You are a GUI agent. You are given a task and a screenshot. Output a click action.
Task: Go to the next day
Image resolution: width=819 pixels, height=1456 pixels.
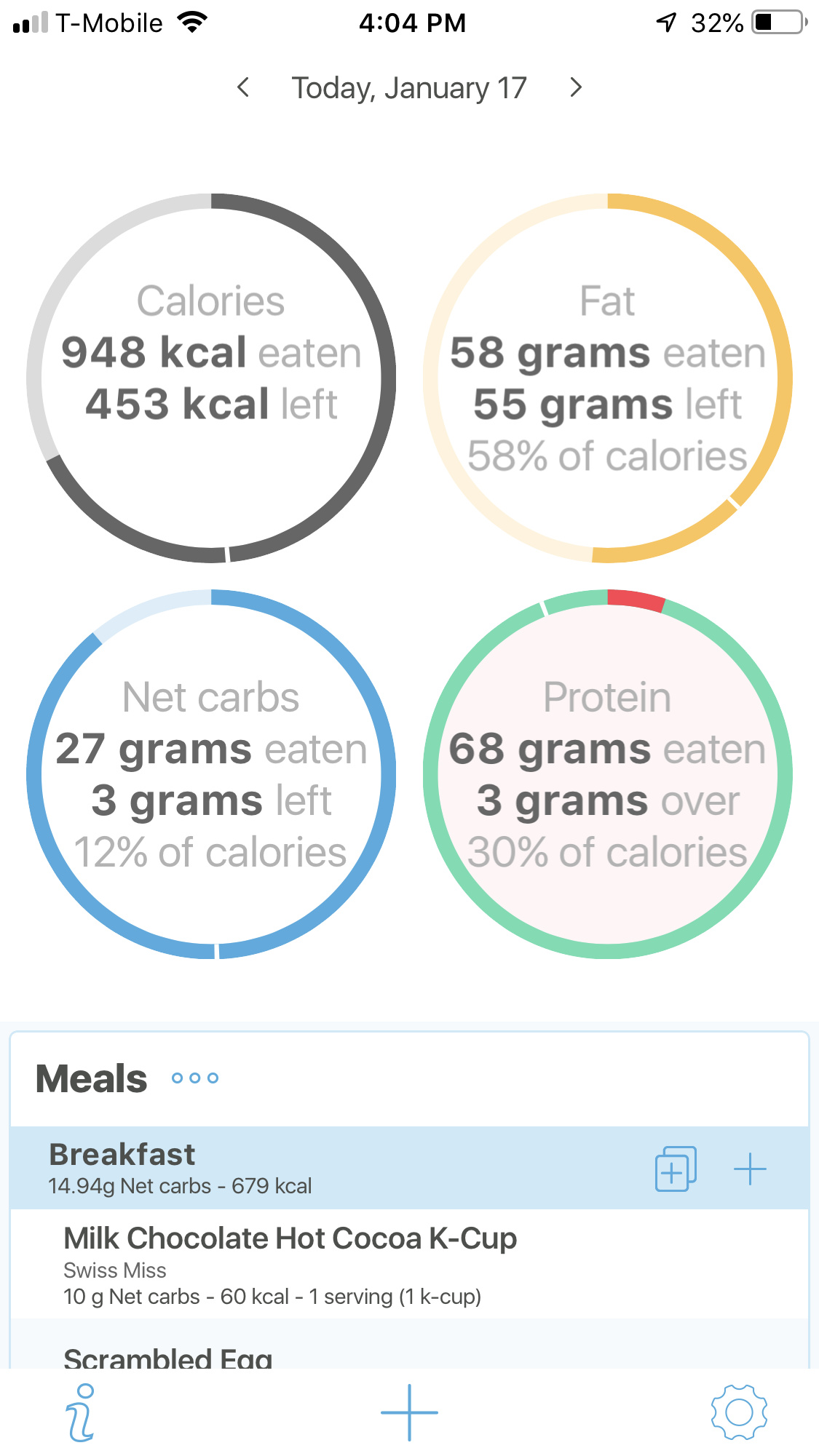click(576, 87)
